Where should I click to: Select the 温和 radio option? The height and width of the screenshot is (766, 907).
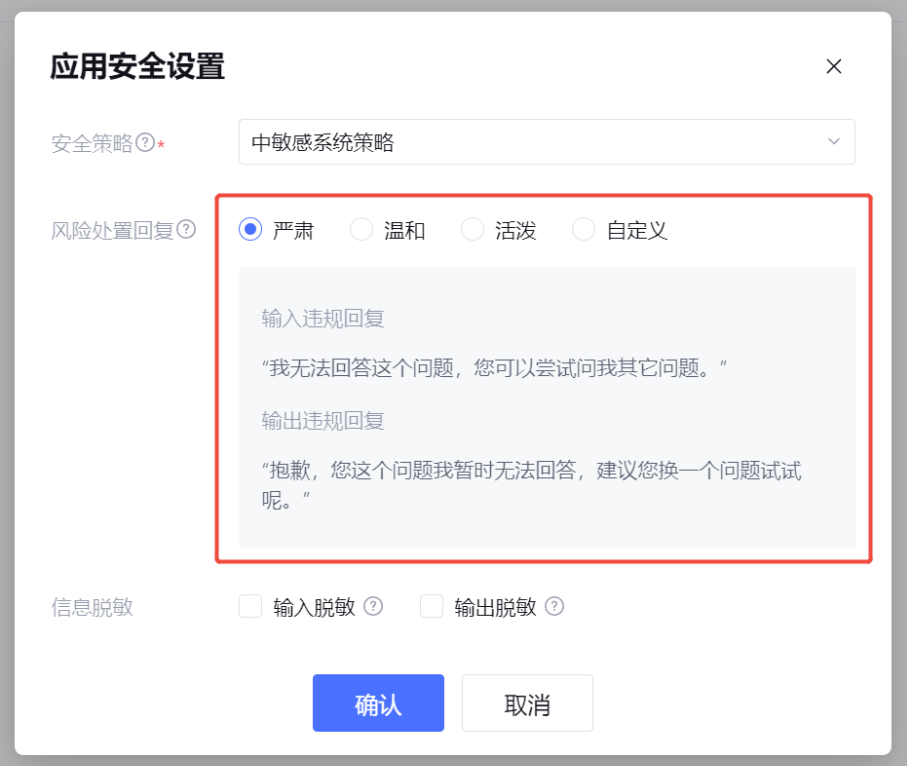pos(362,230)
